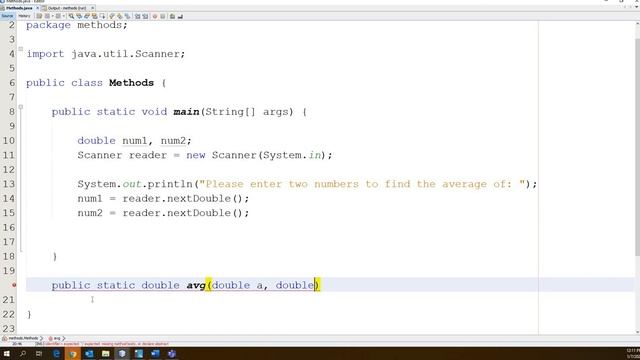Switch to the Source view button
This screenshot has height=360, width=640.
click(7, 16)
